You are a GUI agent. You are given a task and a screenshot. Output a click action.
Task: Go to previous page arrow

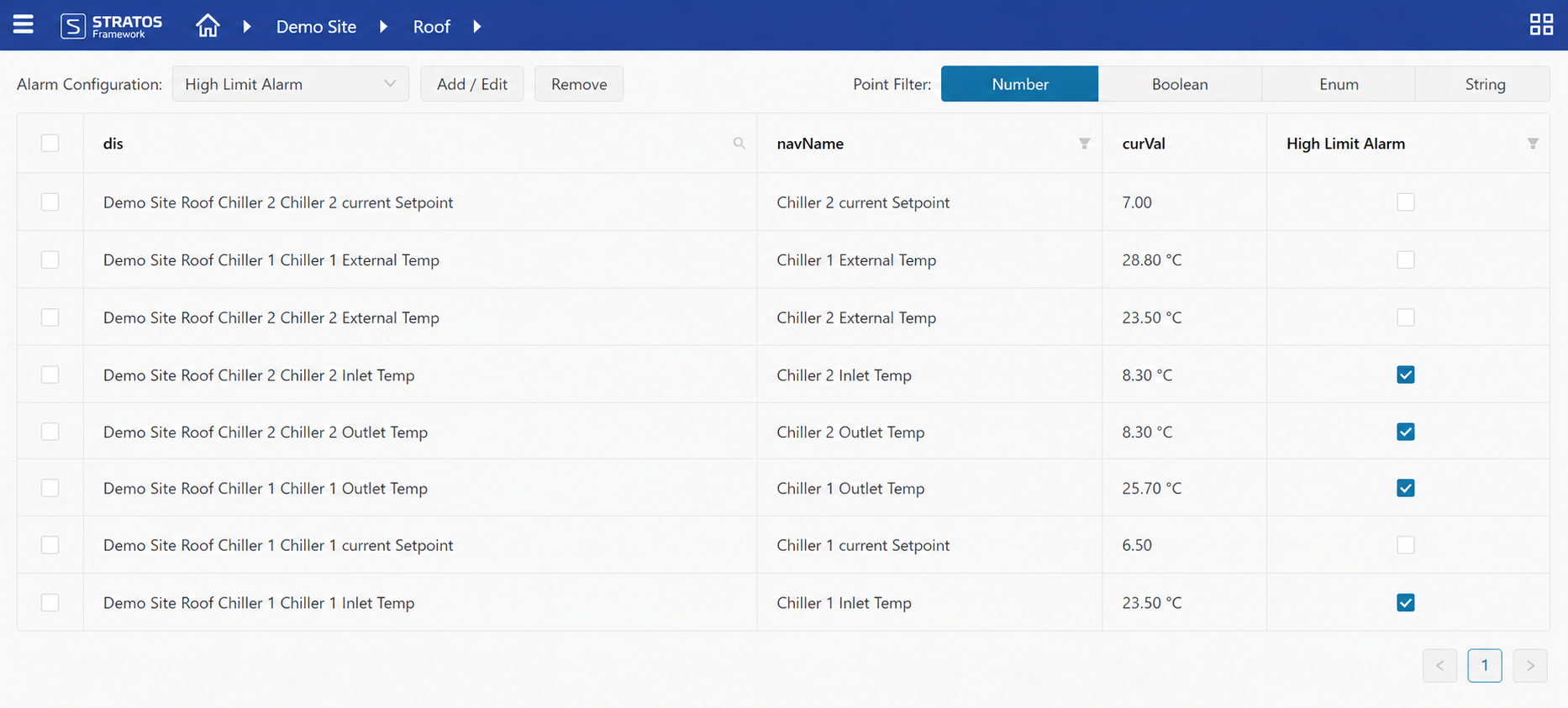(x=1439, y=666)
